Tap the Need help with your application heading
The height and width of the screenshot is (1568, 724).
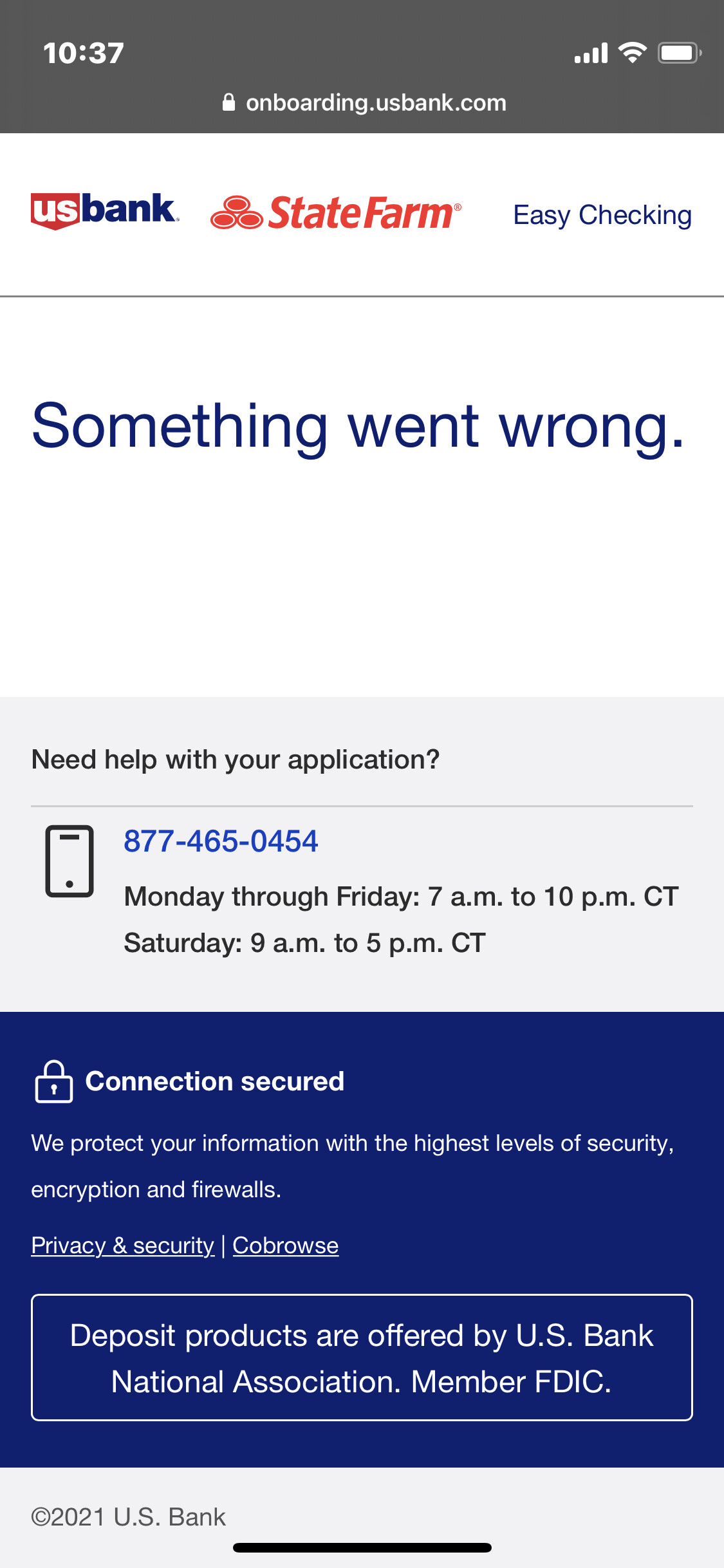pos(235,760)
